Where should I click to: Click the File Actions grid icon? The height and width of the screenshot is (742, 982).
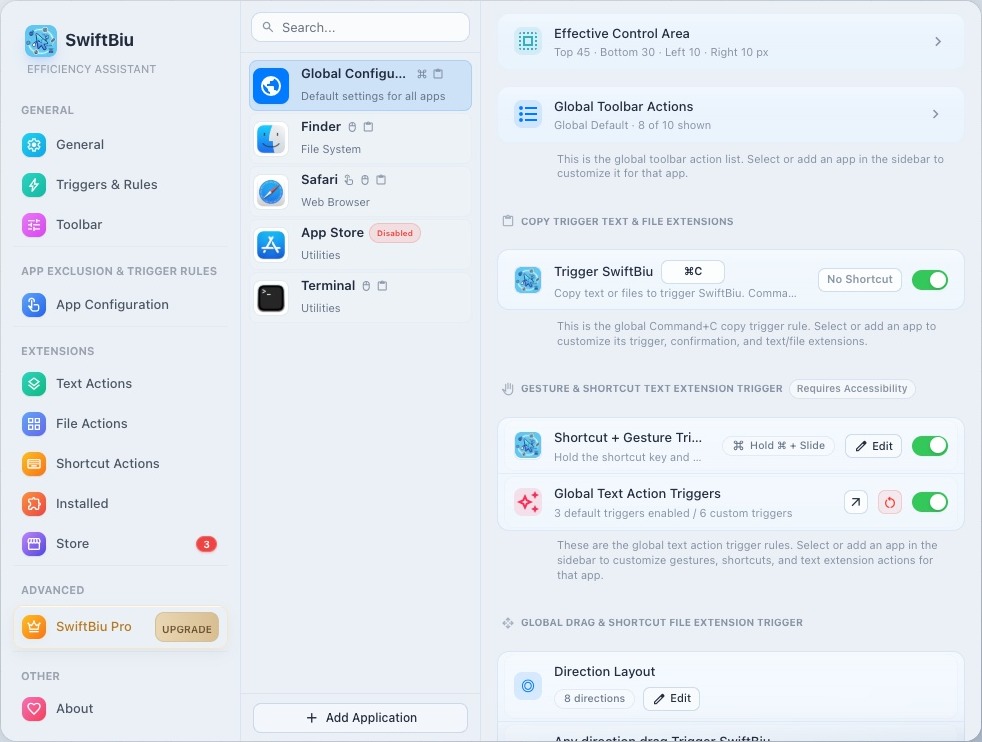pyautogui.click(x=34, y=424)
